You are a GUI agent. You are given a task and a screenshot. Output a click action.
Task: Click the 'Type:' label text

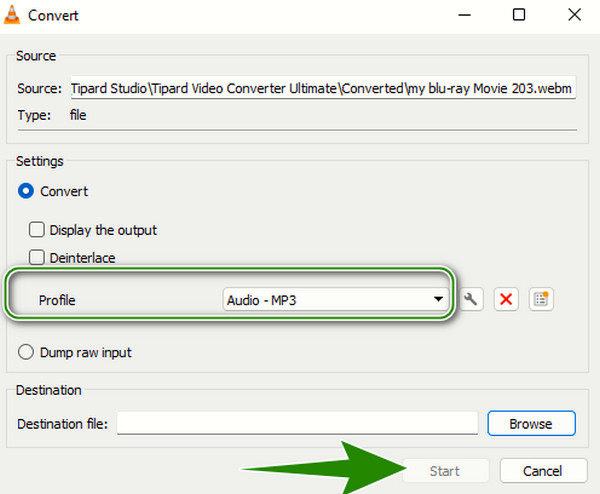34,115
